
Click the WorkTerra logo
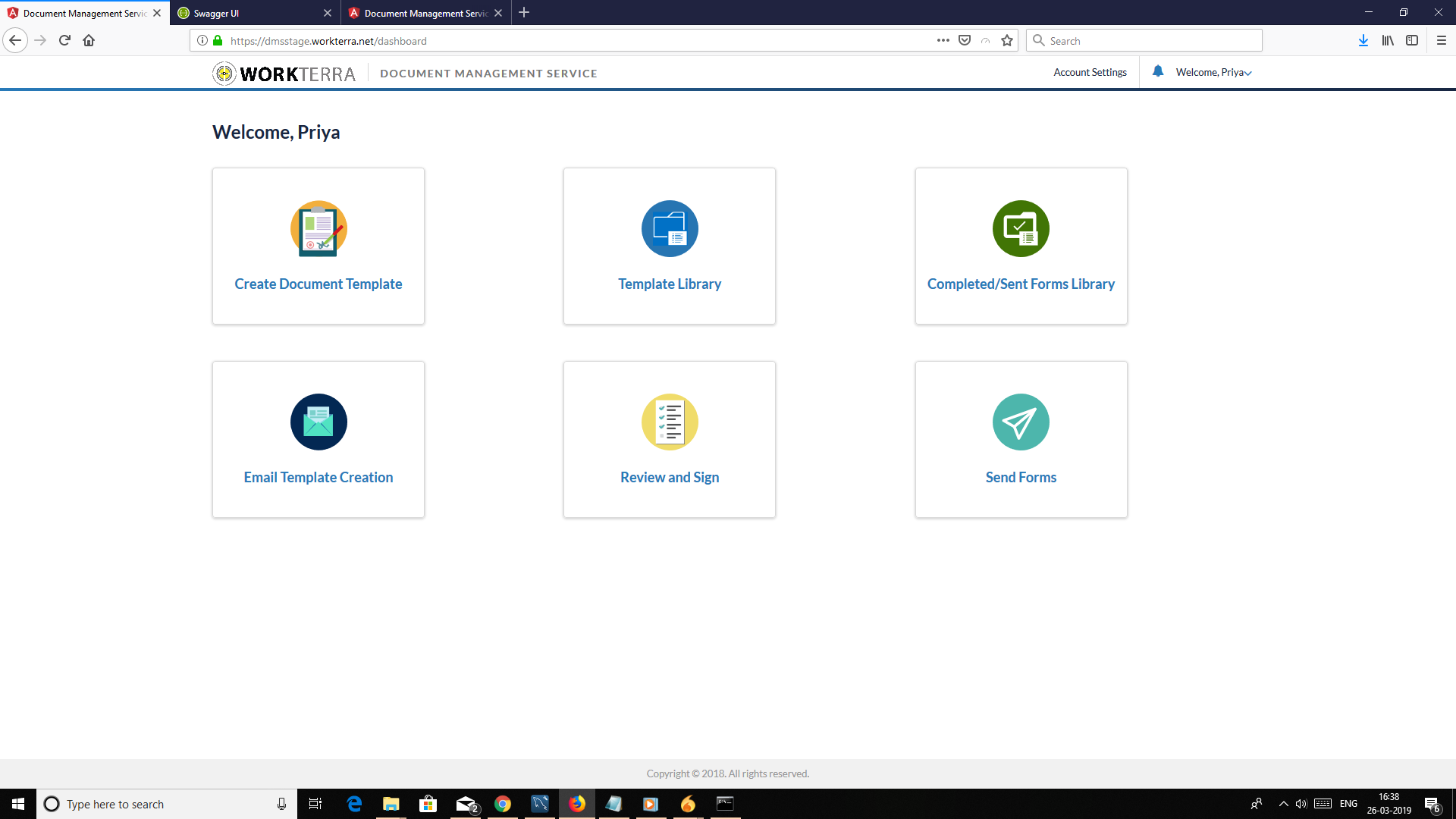click(284, 74)
